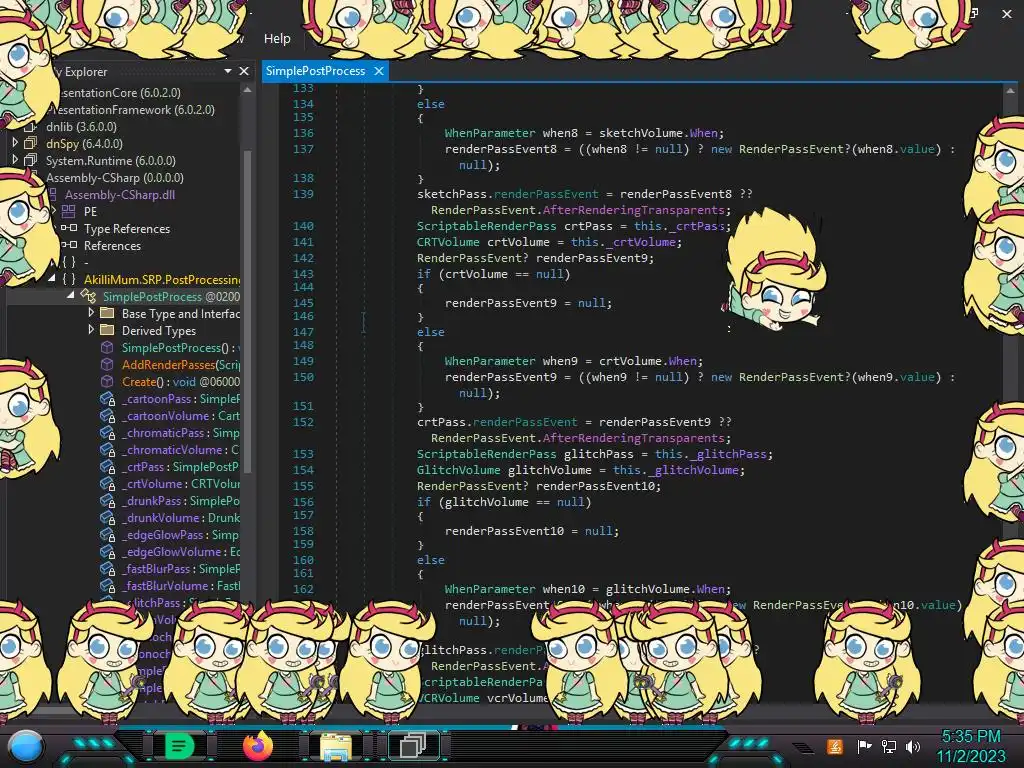Select the _crtVolume : CRTVolume field
Screen dimensions: 1024x768
(x=180, y=483)
